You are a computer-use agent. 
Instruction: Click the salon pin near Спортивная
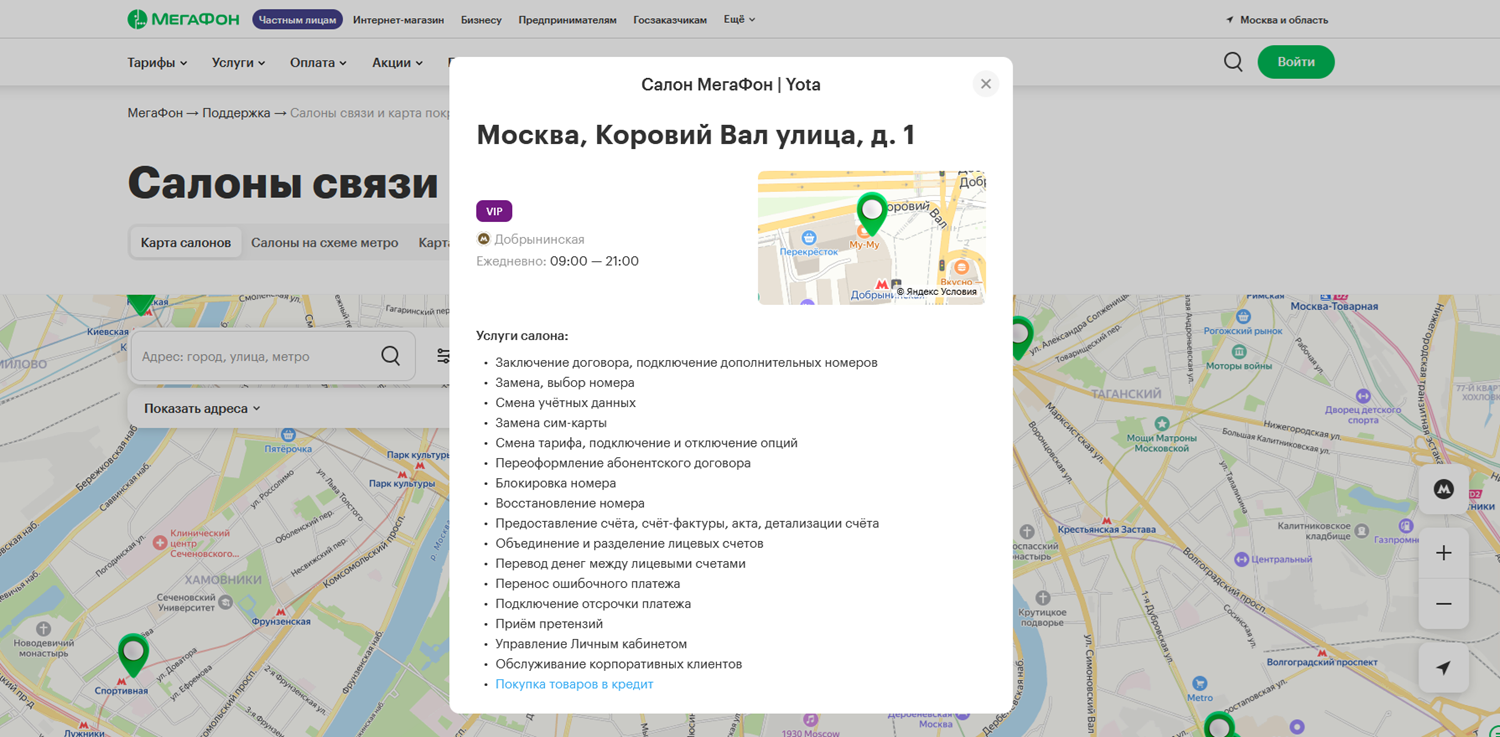[x=133, y=653]
